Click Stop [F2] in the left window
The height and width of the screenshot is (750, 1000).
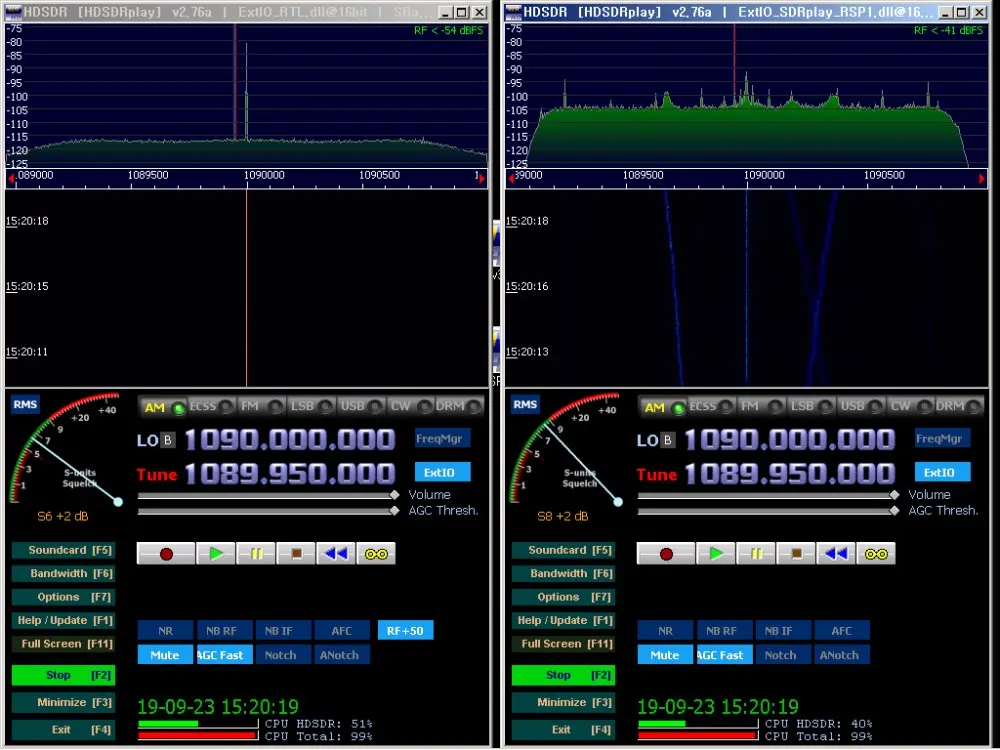coord(63,675)
